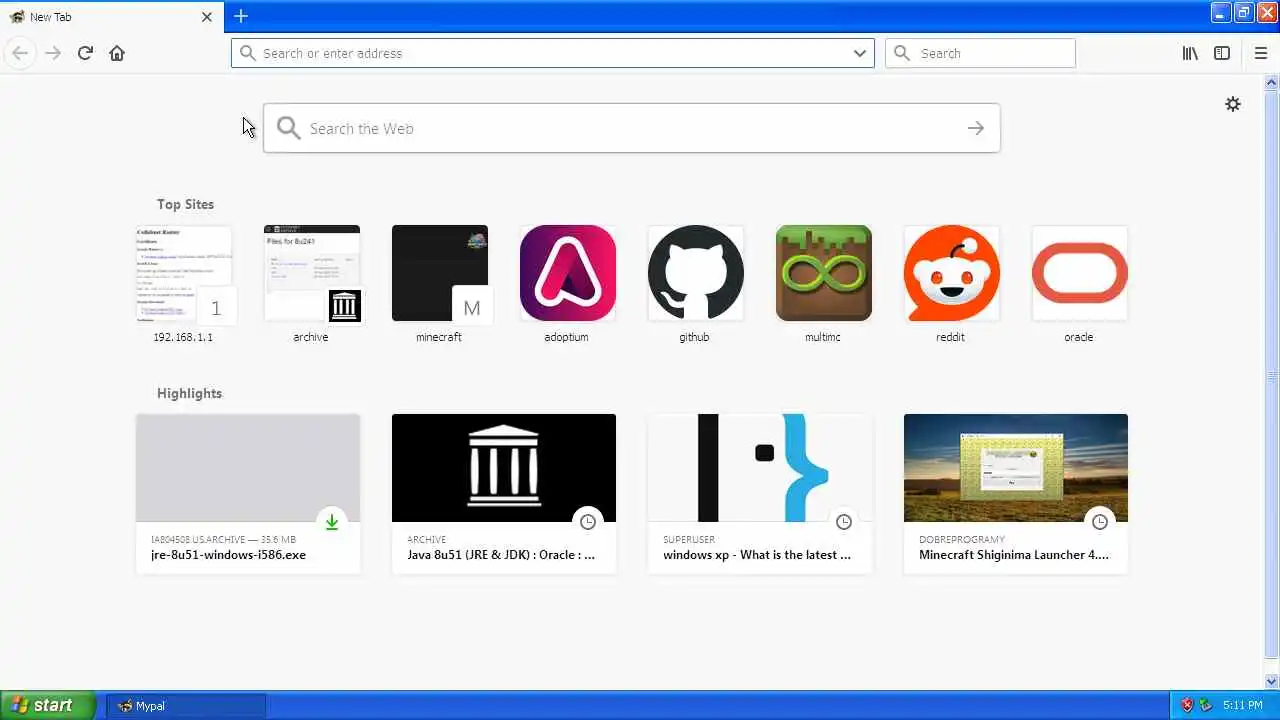Screen dimensions: 1280x720
Task: Open the reddit top site tile
Action: [951, 273]
